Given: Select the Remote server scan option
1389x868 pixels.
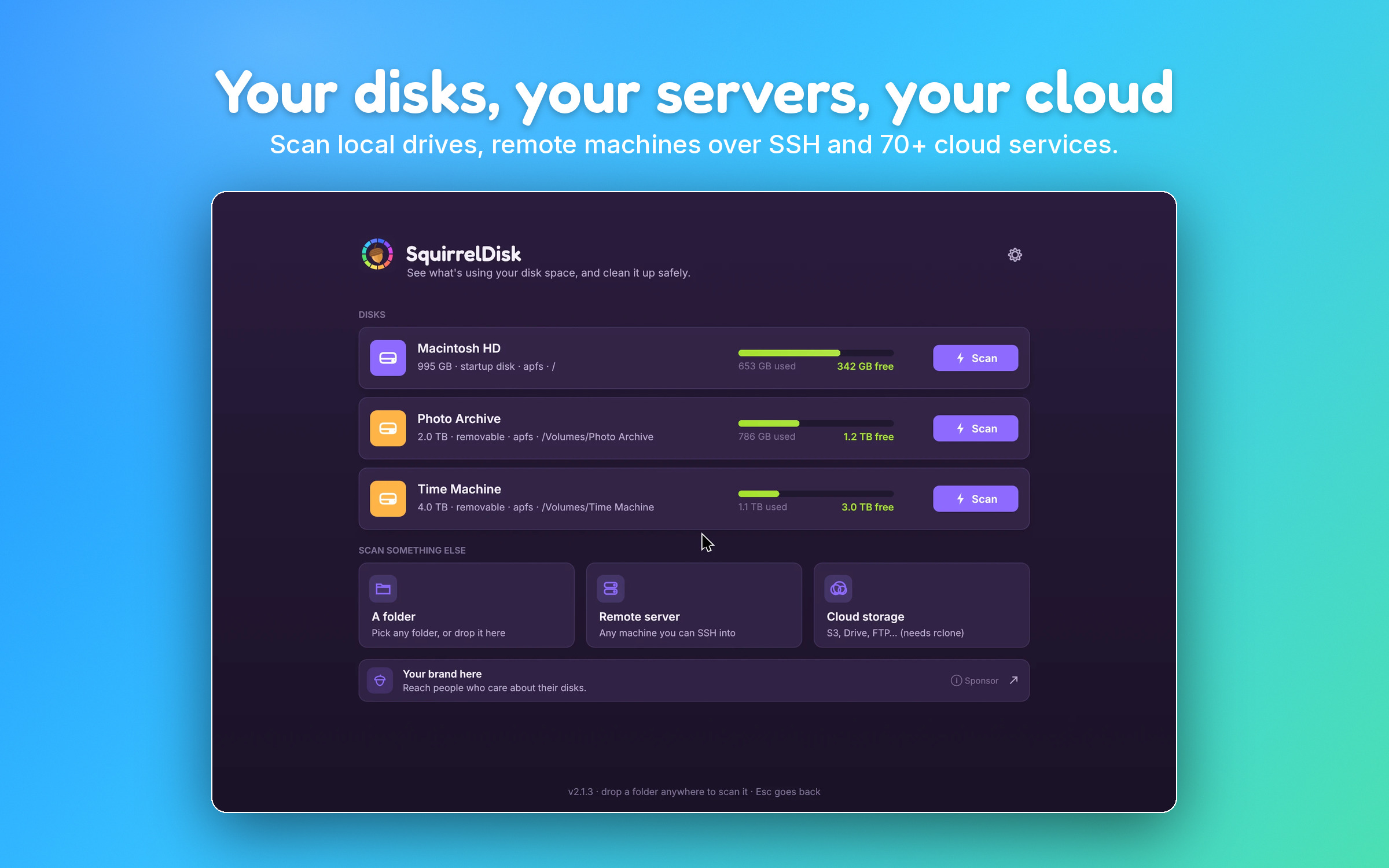Looking at the screenshot, I should click(x=694, y=605).
